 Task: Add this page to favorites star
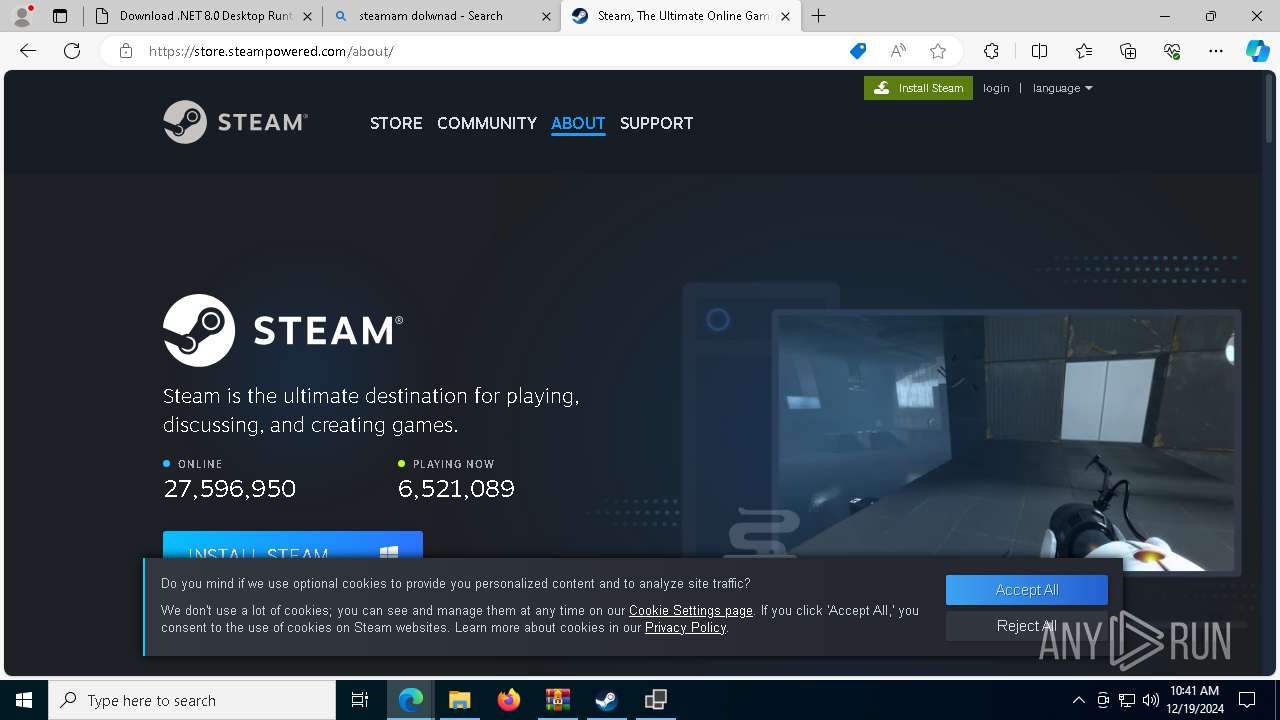938,51
